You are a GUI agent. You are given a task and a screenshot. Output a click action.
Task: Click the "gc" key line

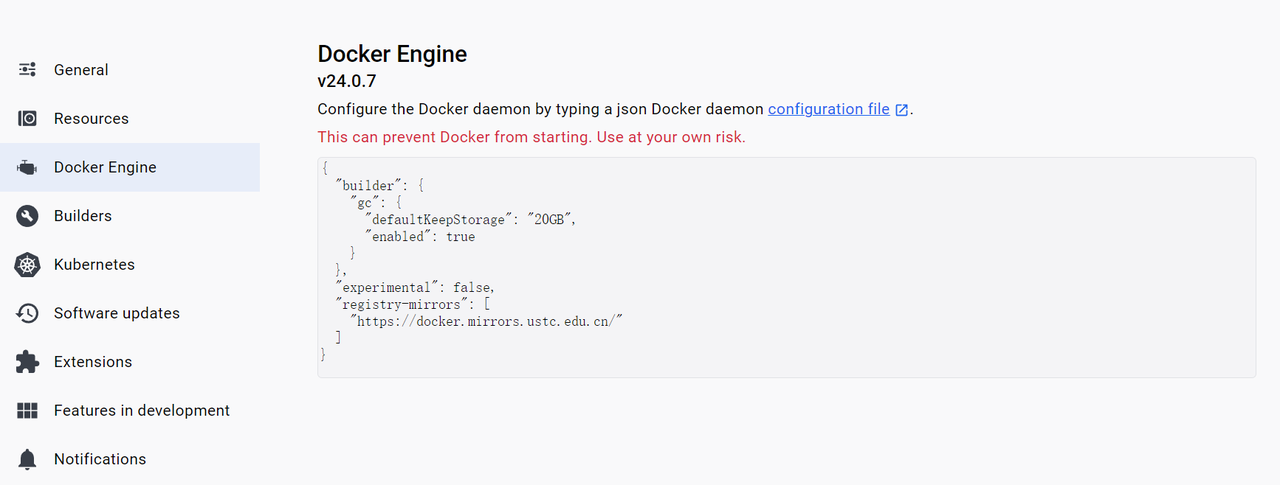(x=375, y=202)
